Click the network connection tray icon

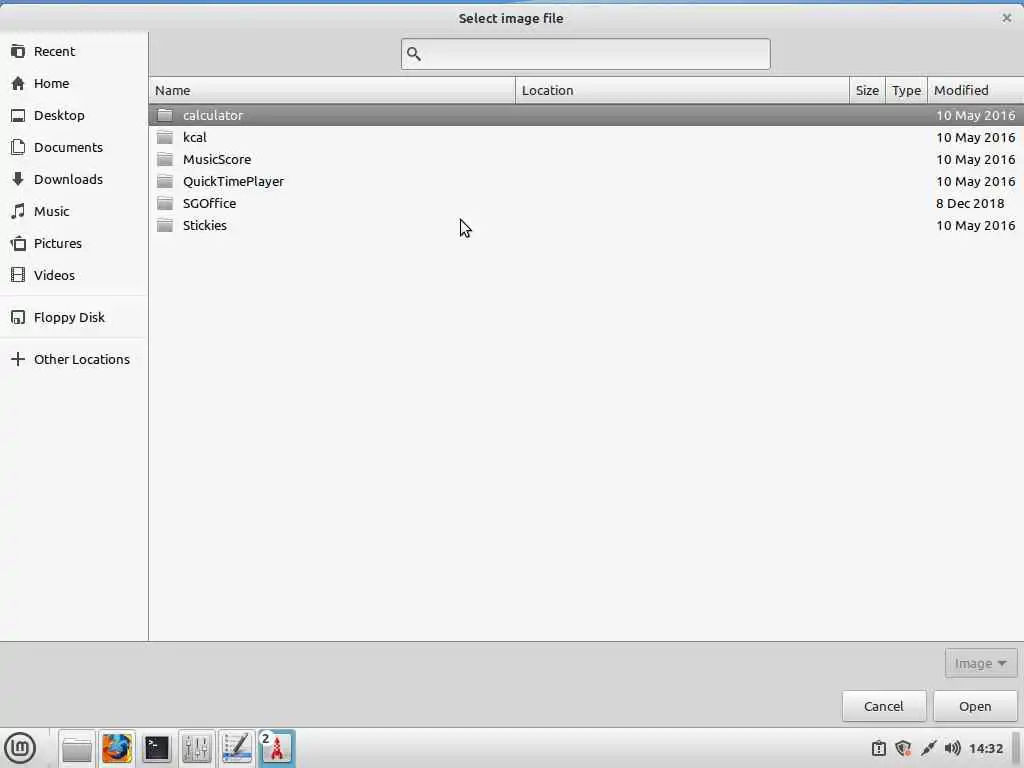tap(928, 748)
